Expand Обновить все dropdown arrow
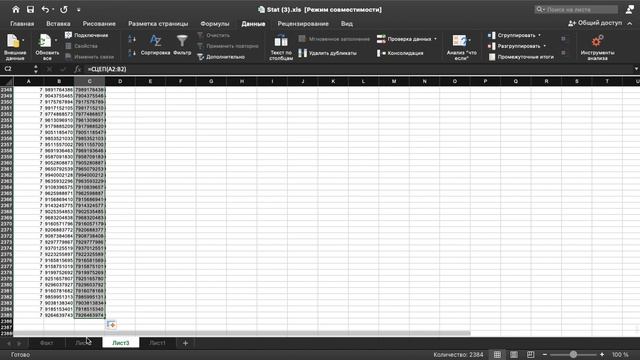The width and height of the screenshot is (640, 360). [55, 40]
